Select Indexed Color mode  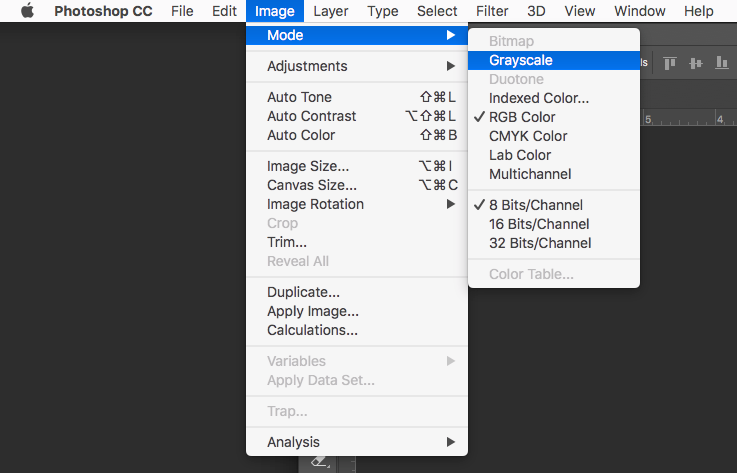[554, 98]
